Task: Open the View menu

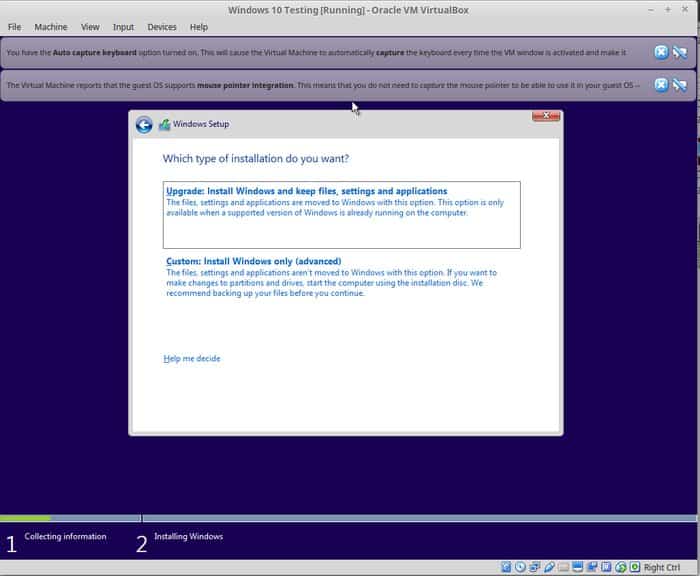Action: [90, 27]
